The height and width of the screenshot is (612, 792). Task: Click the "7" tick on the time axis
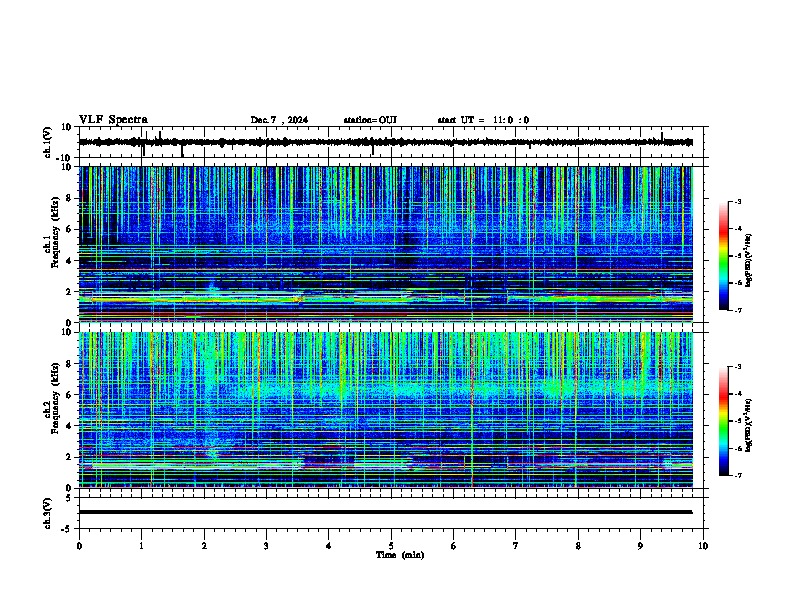tap(516, 546)
